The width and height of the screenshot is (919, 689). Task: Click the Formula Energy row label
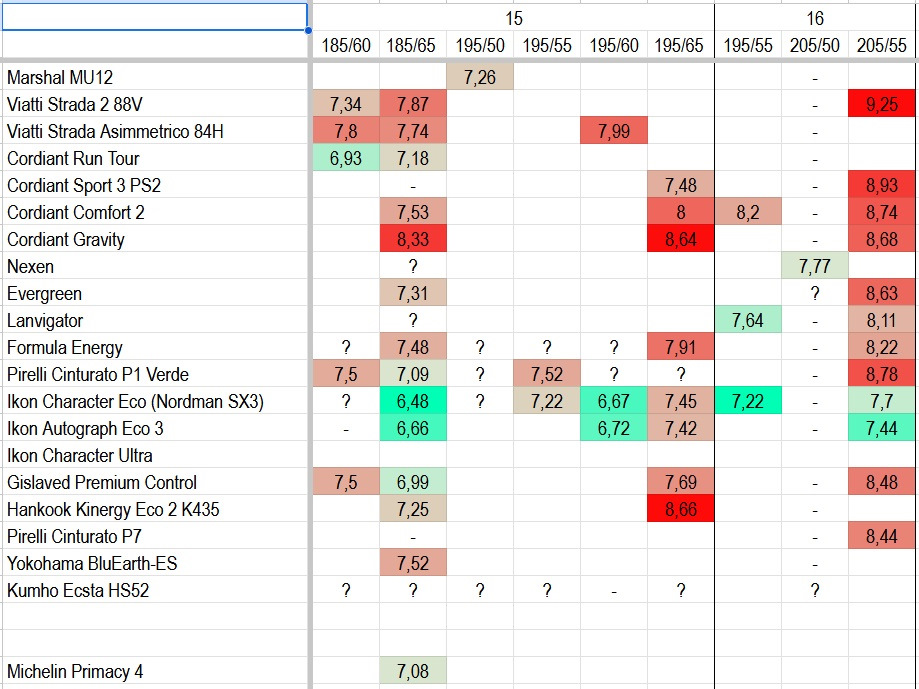point(64,347)
